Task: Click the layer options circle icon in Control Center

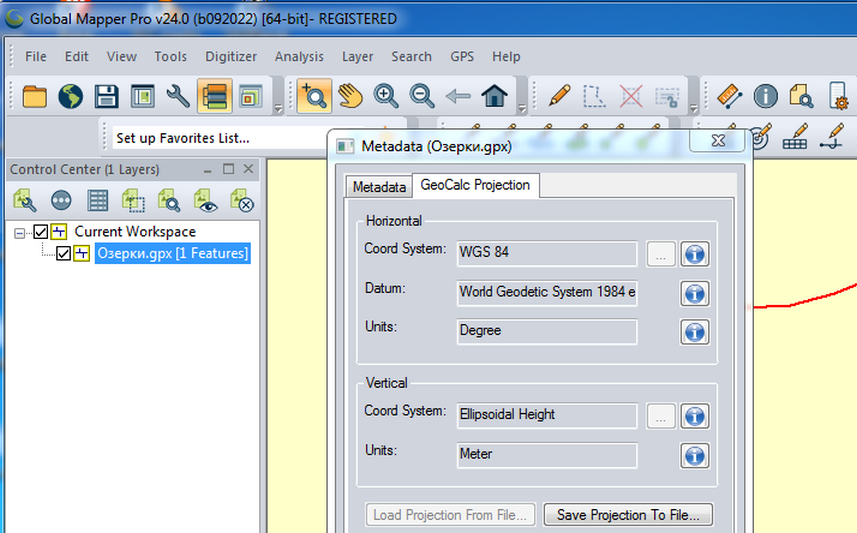Action: pyautogui.click(x=61, y=201)
